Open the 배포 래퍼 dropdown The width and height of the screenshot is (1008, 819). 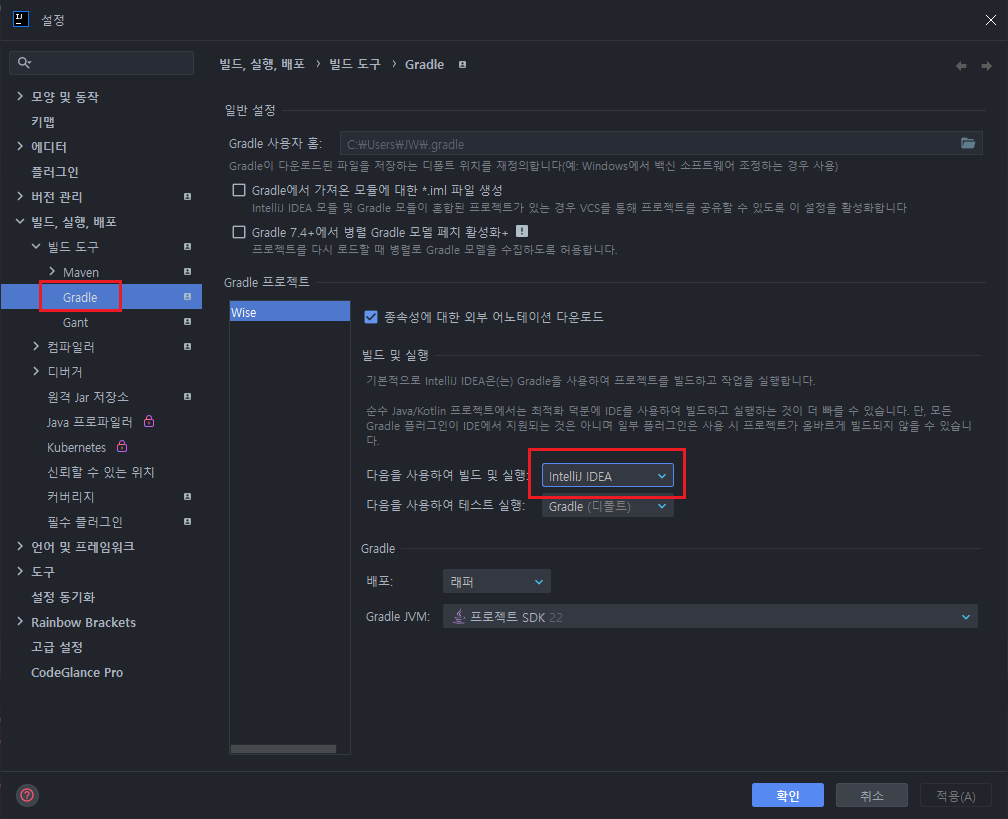(x=496, y=581)
